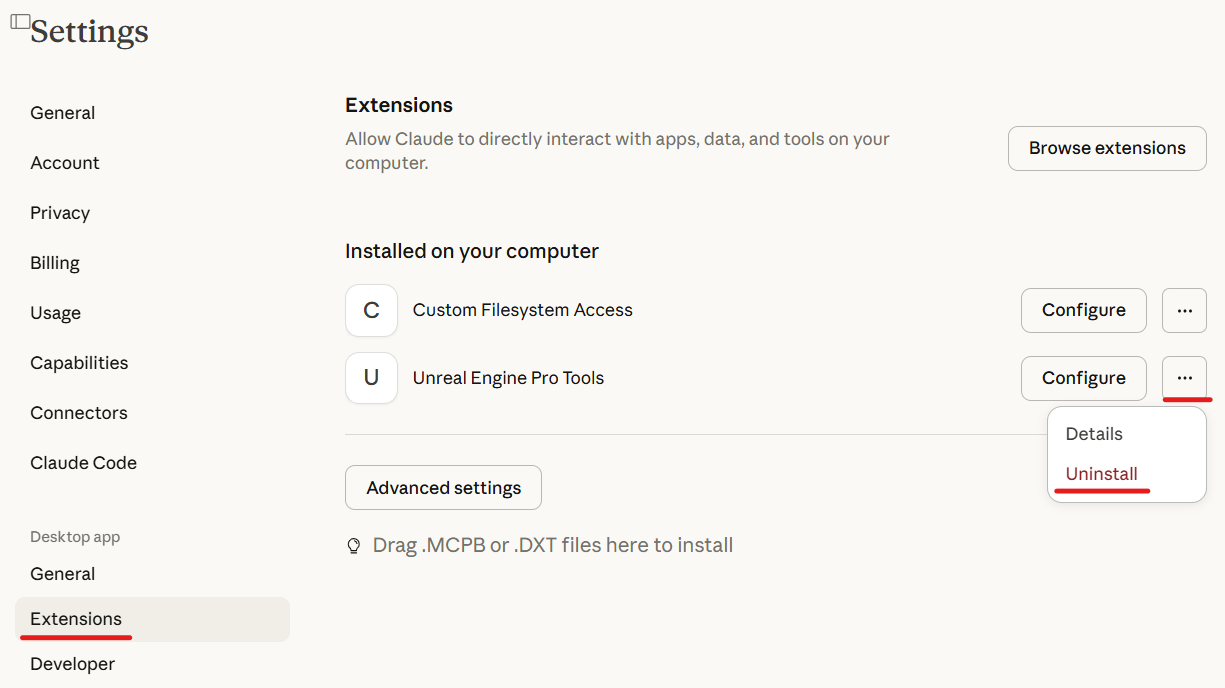Switch to Billing settings
Screen dimensions: 1225x688
(54, 262)
